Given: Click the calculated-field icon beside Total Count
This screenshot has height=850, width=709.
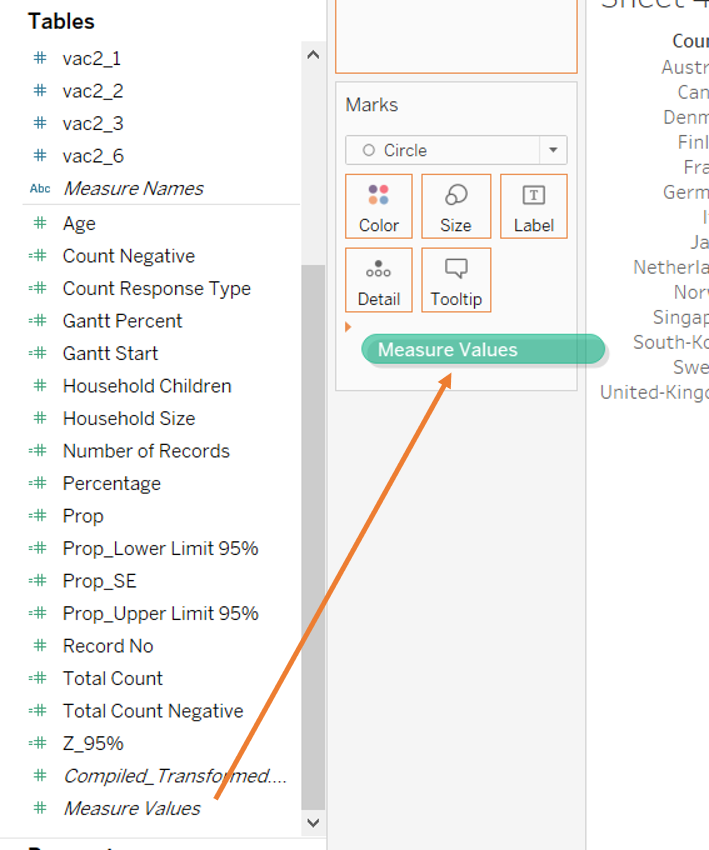Looking at the screenshot, I should [38, 678].
